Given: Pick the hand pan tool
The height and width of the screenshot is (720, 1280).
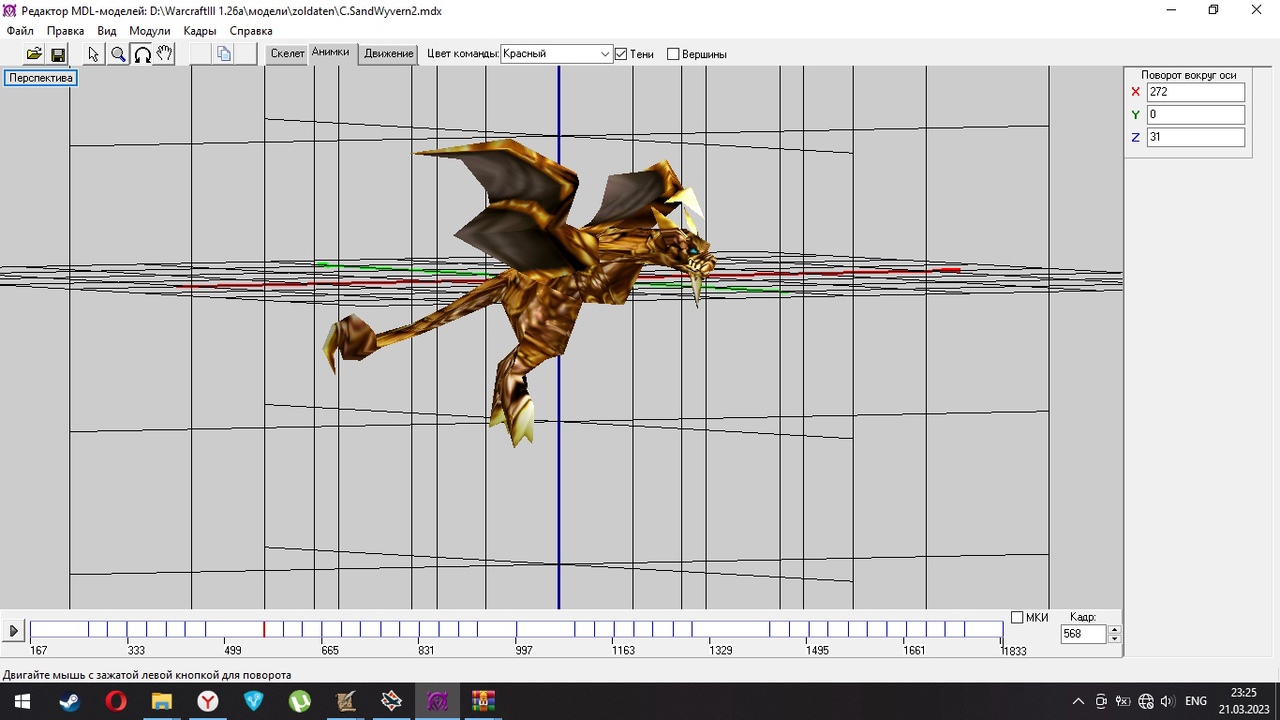Looking at the screenshot, I should pyautogui.click(x=165, y=54).
